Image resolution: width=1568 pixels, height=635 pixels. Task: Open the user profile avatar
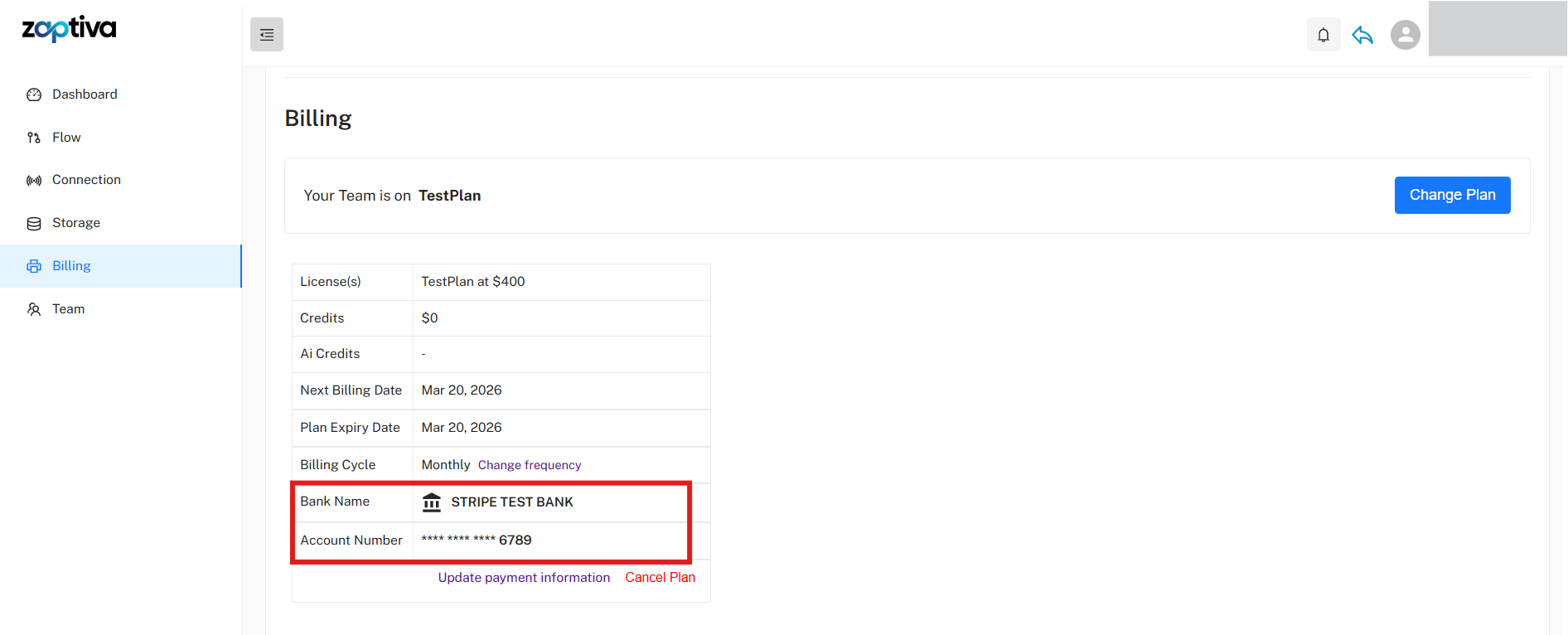(1405, 35)
